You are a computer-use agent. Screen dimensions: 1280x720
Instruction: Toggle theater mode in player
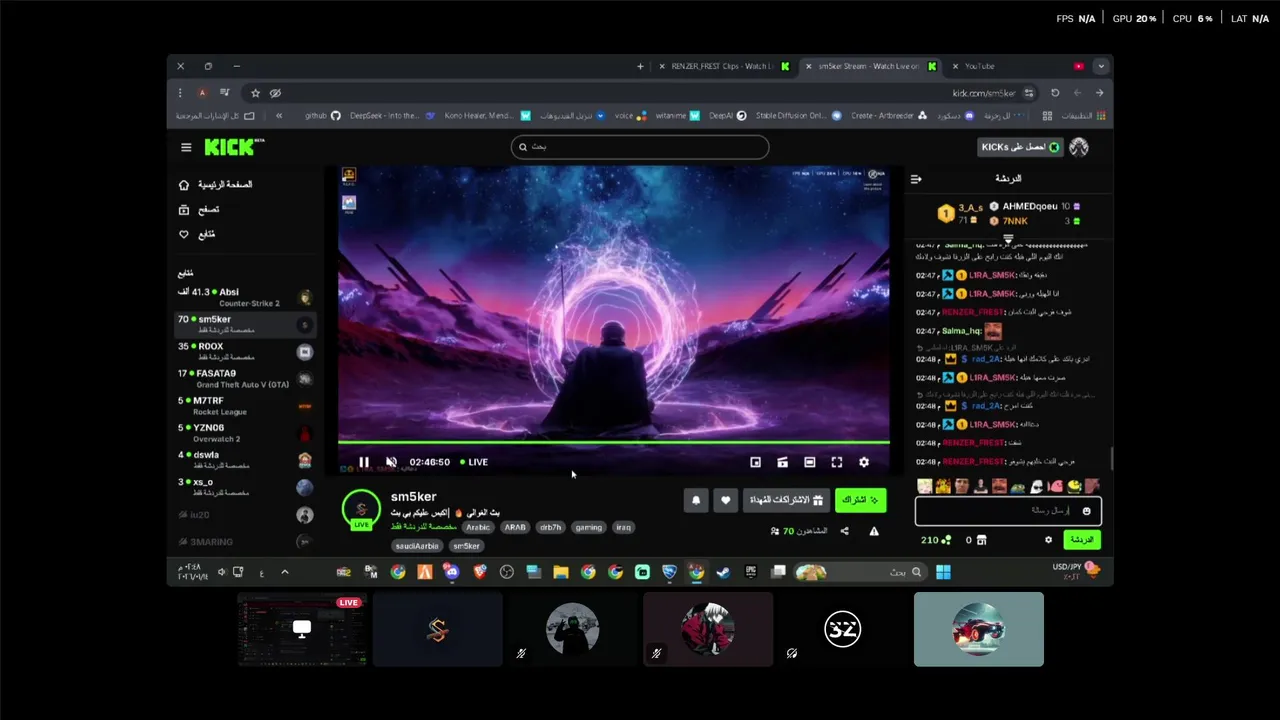(x=810, y=462)
